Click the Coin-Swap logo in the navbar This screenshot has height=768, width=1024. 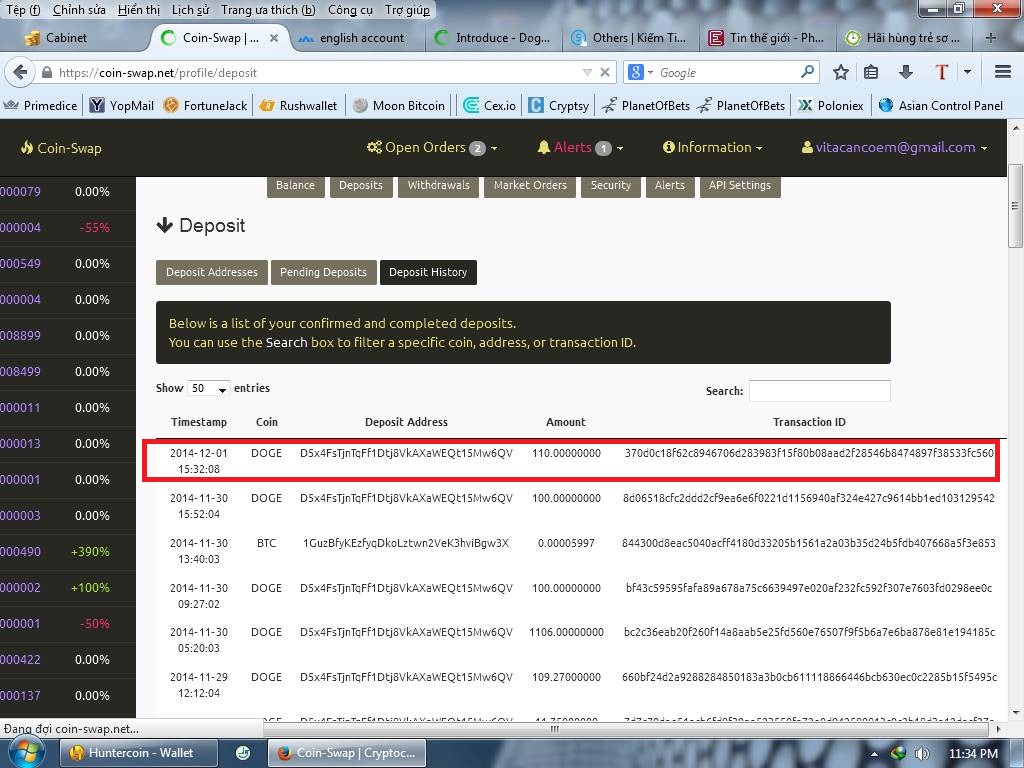click(x=60, y=147)
